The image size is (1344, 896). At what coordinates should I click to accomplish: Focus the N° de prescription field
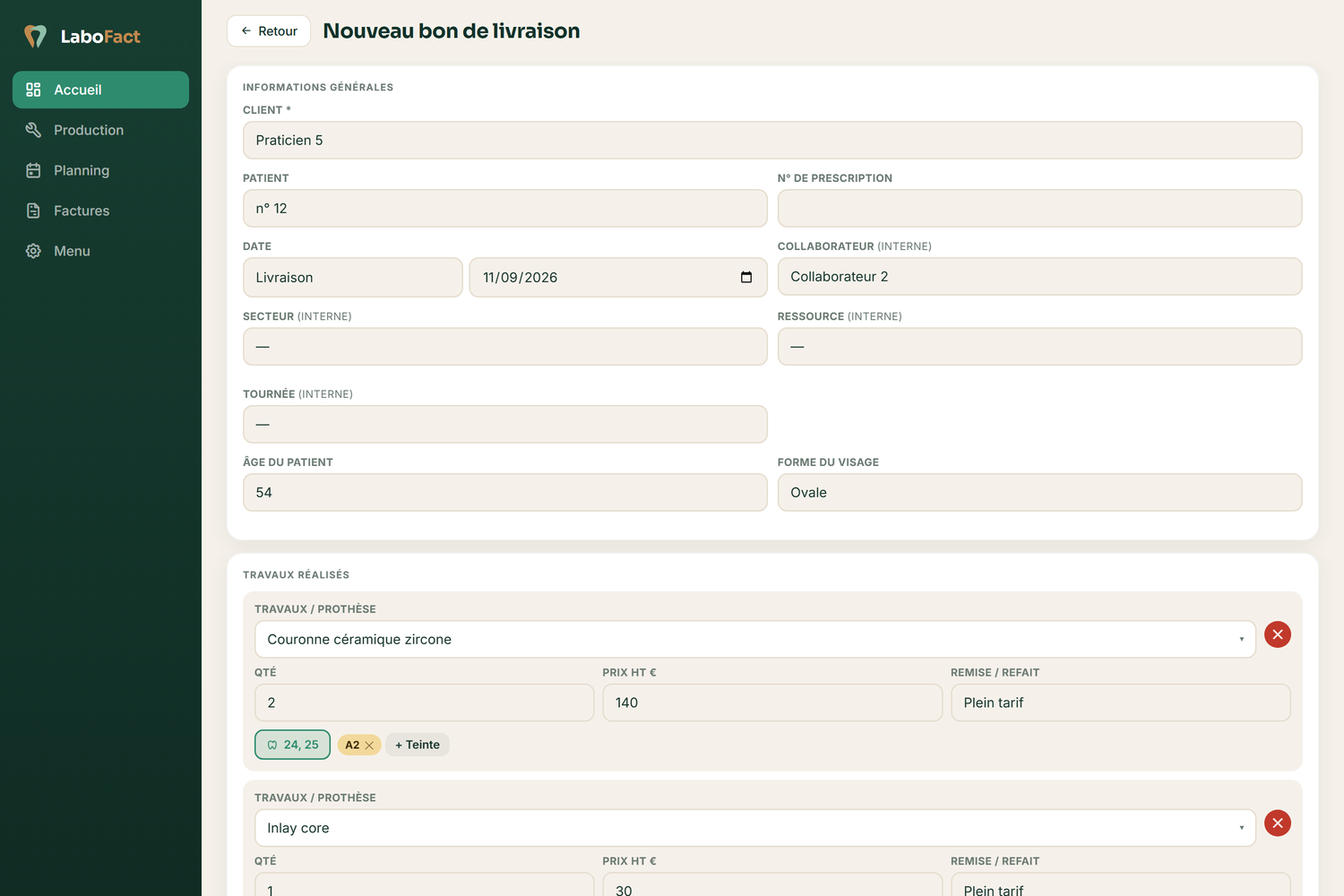(x=1039, y=209)
